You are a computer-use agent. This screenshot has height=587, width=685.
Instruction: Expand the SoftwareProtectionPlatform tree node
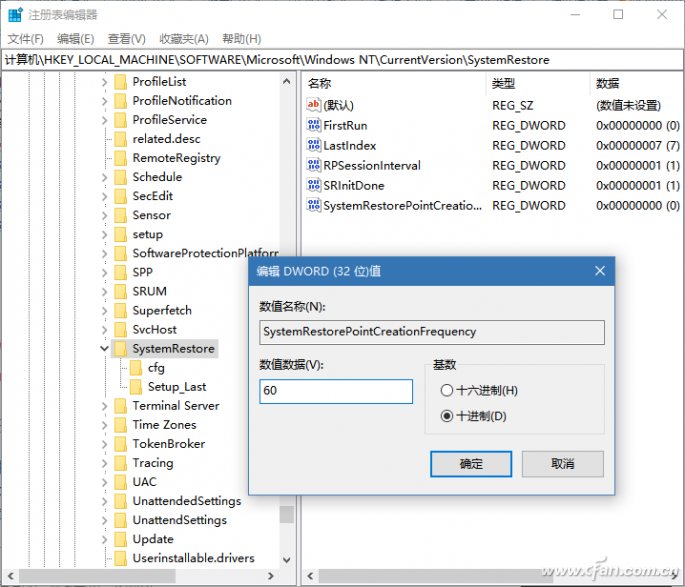pos(104,254)
